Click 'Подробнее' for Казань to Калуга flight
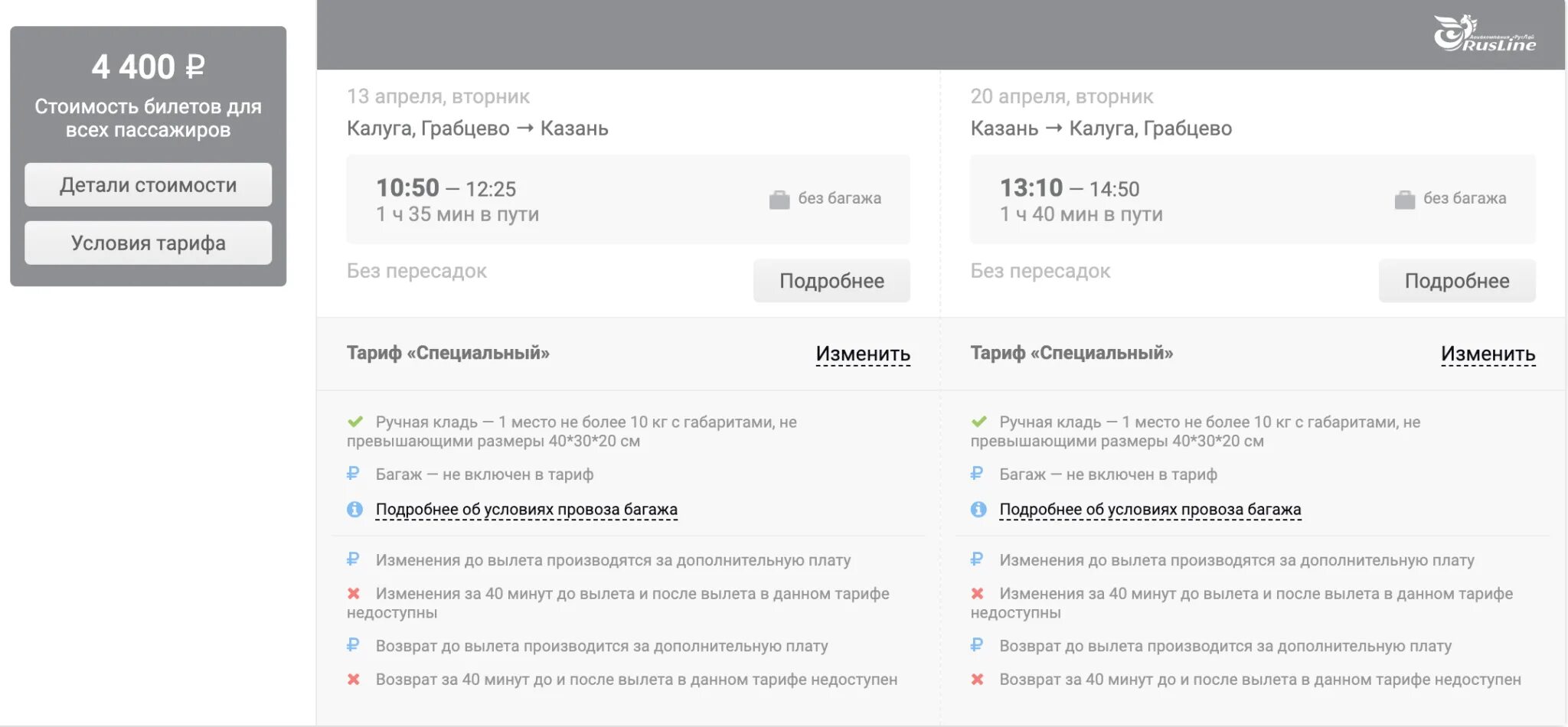Image resolution: width=1568 pixels, height=727 pixels. click(x=1457, y=281)
